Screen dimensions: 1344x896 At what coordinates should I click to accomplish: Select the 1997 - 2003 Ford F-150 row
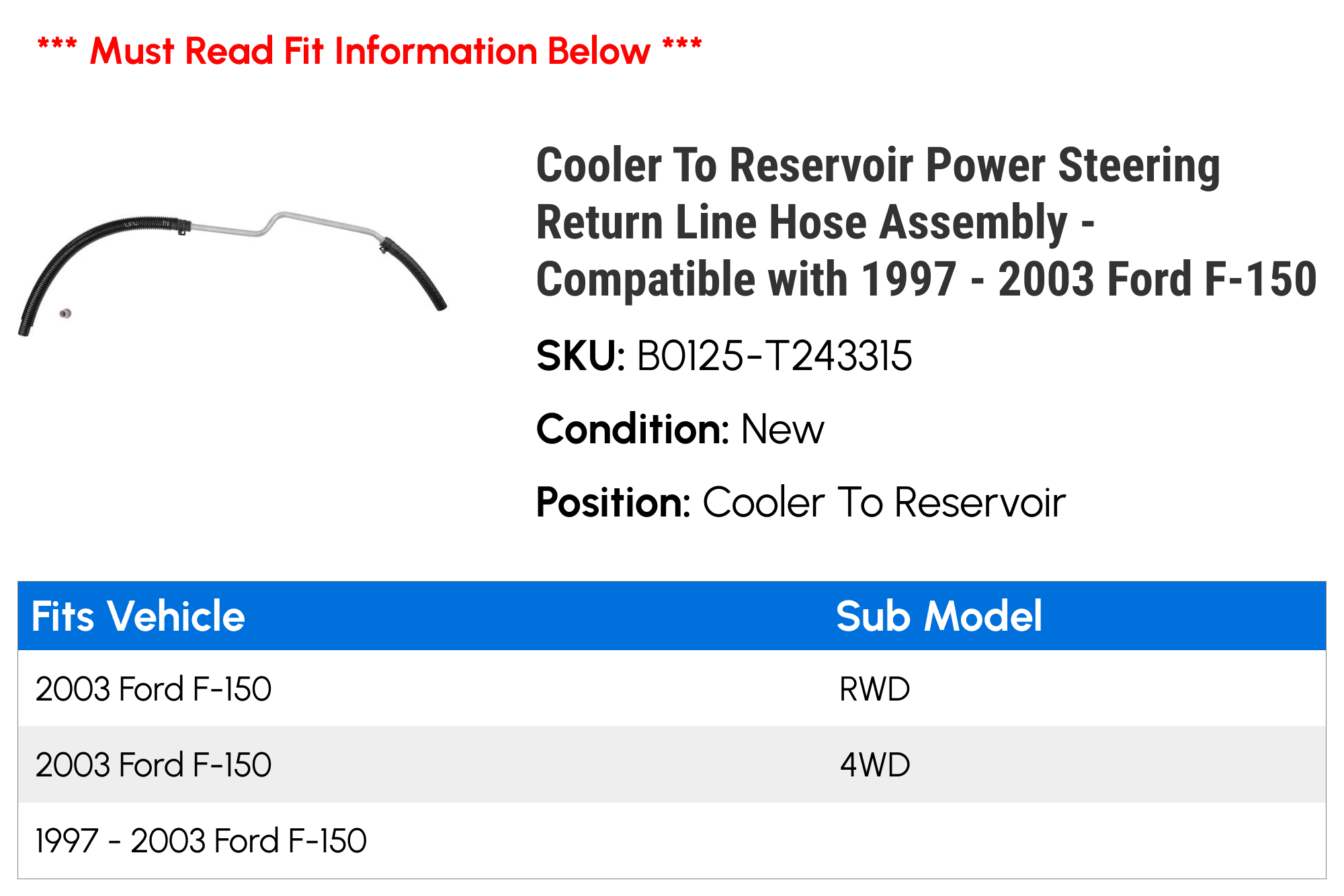click(672, 840)
